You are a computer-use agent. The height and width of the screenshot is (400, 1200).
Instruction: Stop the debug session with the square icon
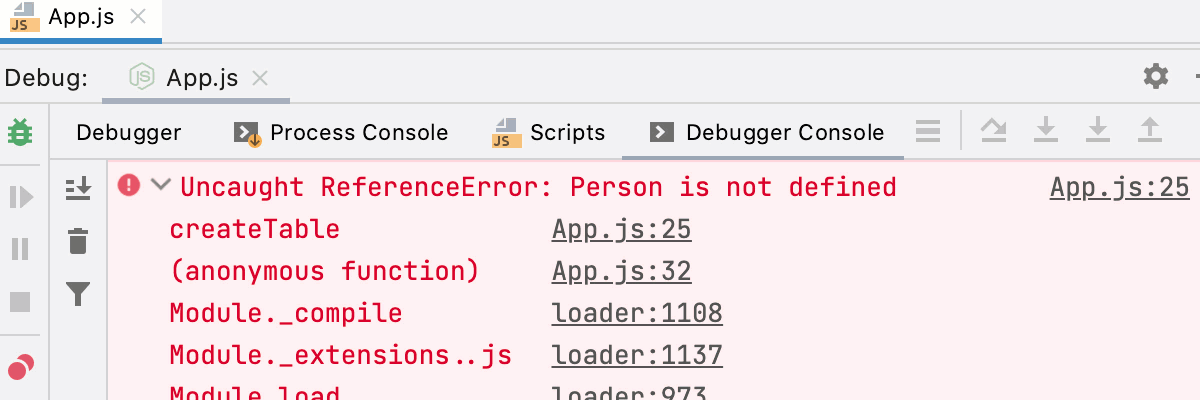click(21, 302)
